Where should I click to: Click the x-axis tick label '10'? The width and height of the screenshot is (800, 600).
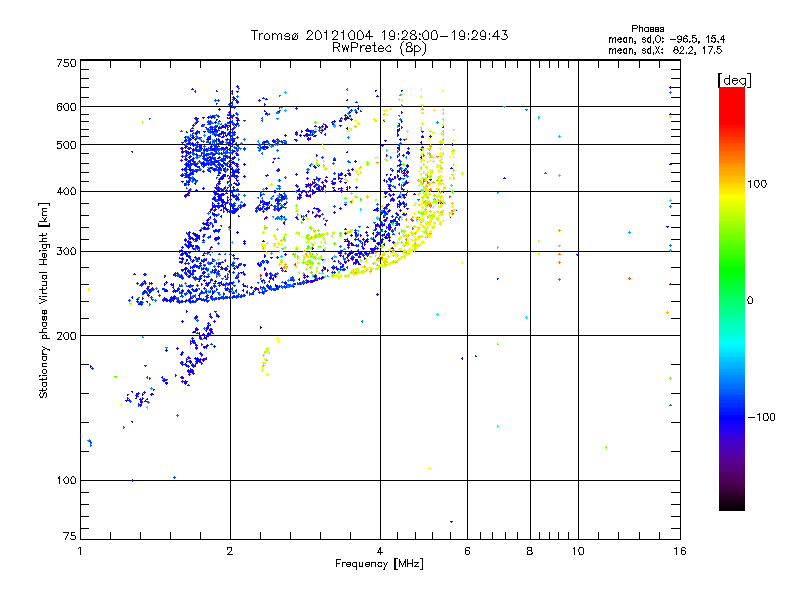[578, 551]
